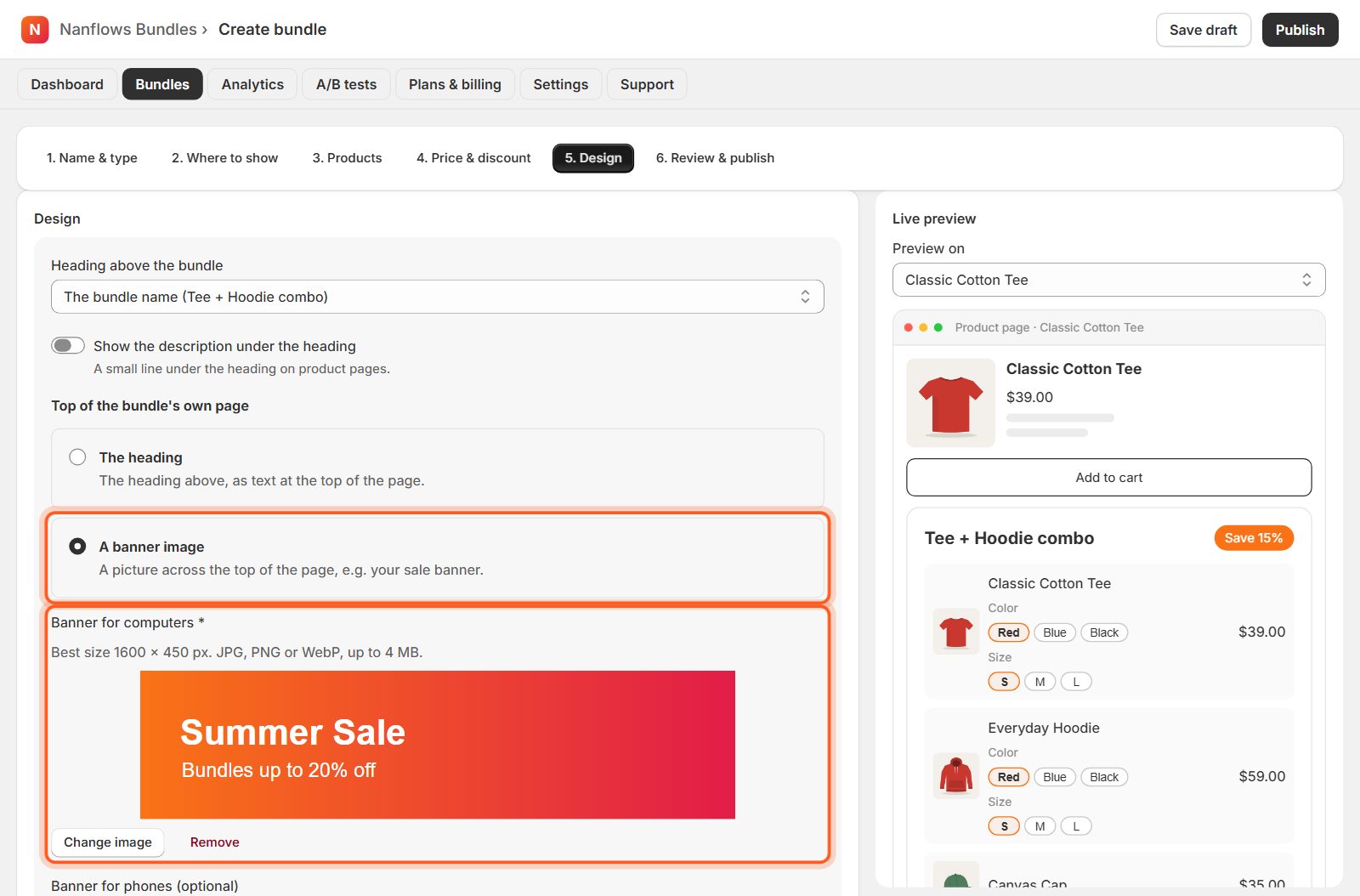Screen dimensions: 1360x896
Task: Click the 5. Design step tab
Action: point(593,158)
